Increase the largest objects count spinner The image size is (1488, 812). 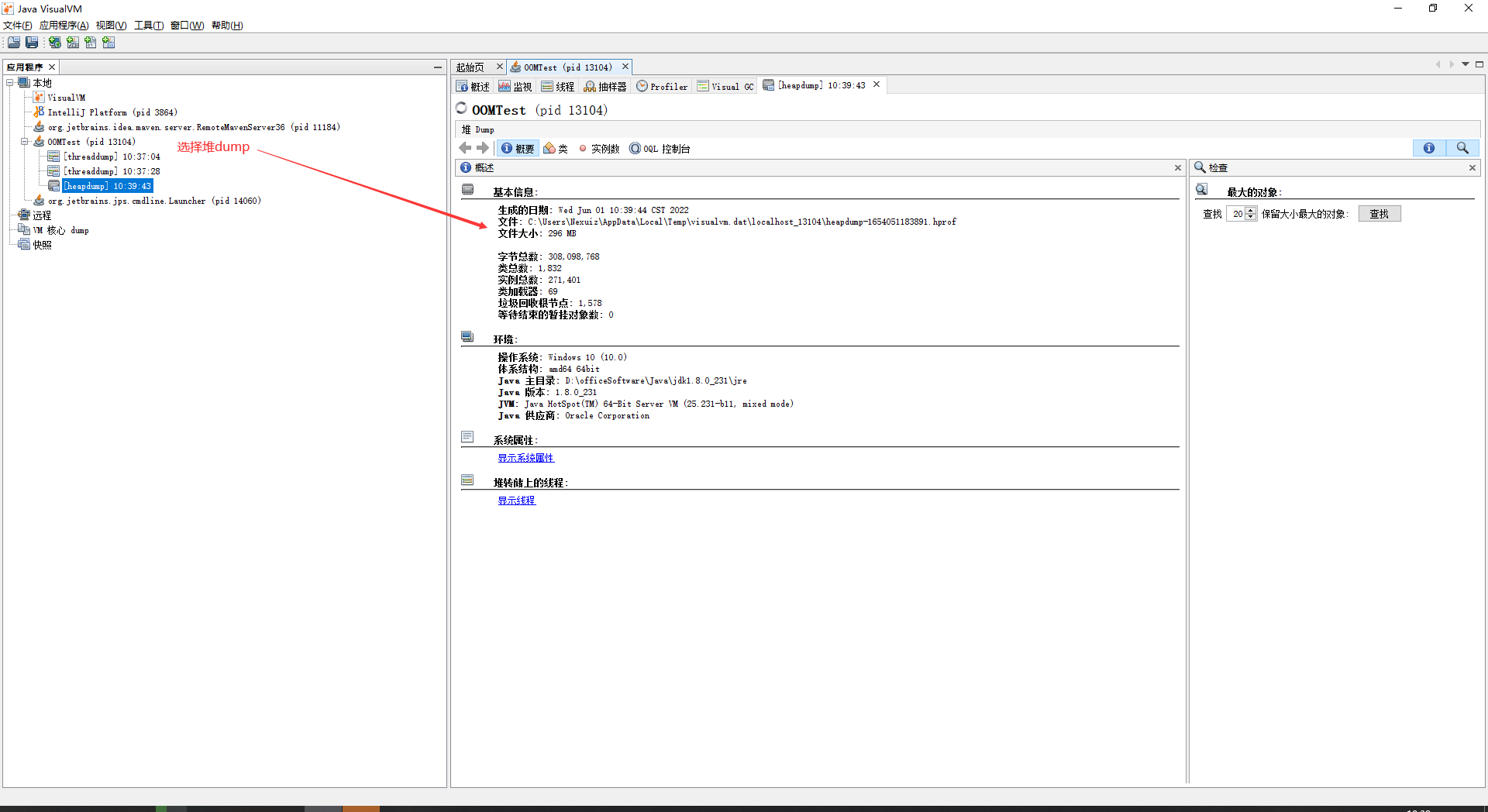click(x=1251, y=211)
